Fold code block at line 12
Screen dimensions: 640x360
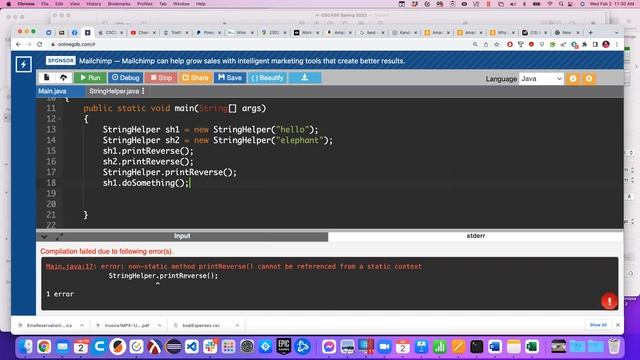[60, 119]
